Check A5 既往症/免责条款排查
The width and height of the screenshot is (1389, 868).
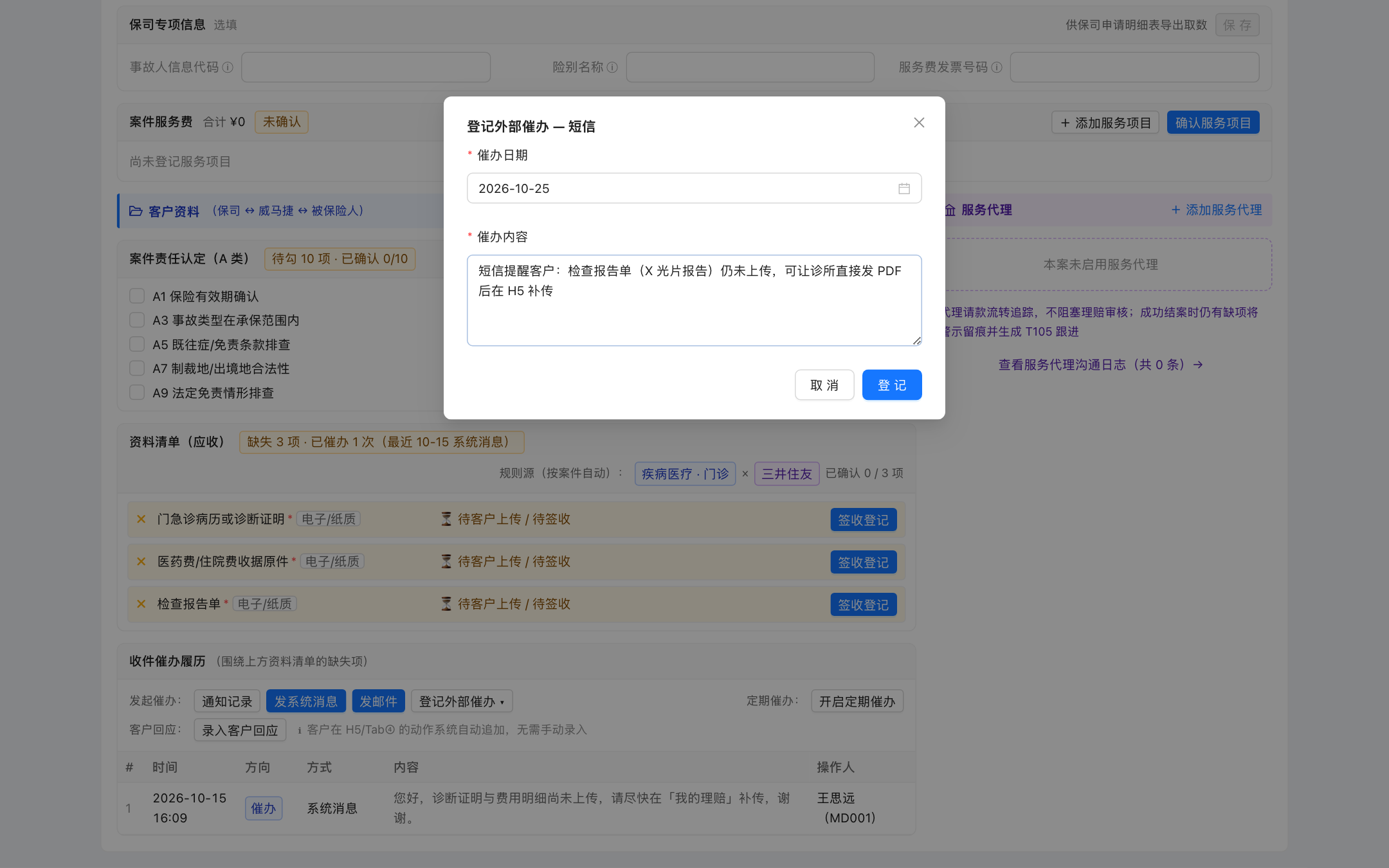tap(137, 344)
